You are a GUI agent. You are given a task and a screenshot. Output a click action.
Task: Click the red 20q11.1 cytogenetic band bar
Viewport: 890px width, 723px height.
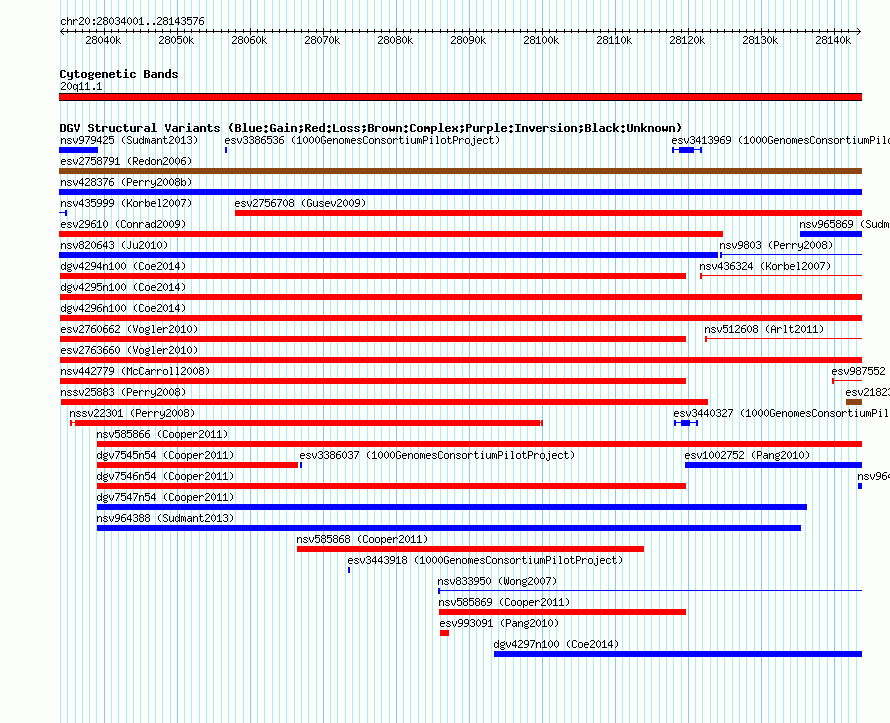[x=460, y=97]
